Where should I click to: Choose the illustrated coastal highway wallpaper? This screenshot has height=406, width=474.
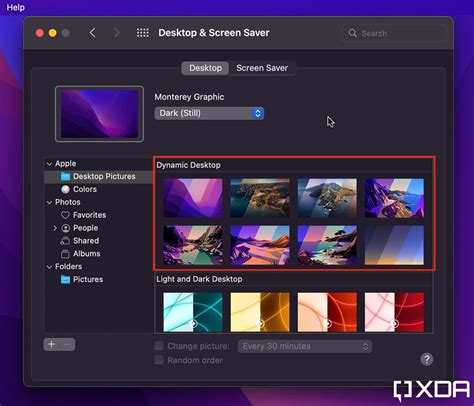[x=394, y=198]
